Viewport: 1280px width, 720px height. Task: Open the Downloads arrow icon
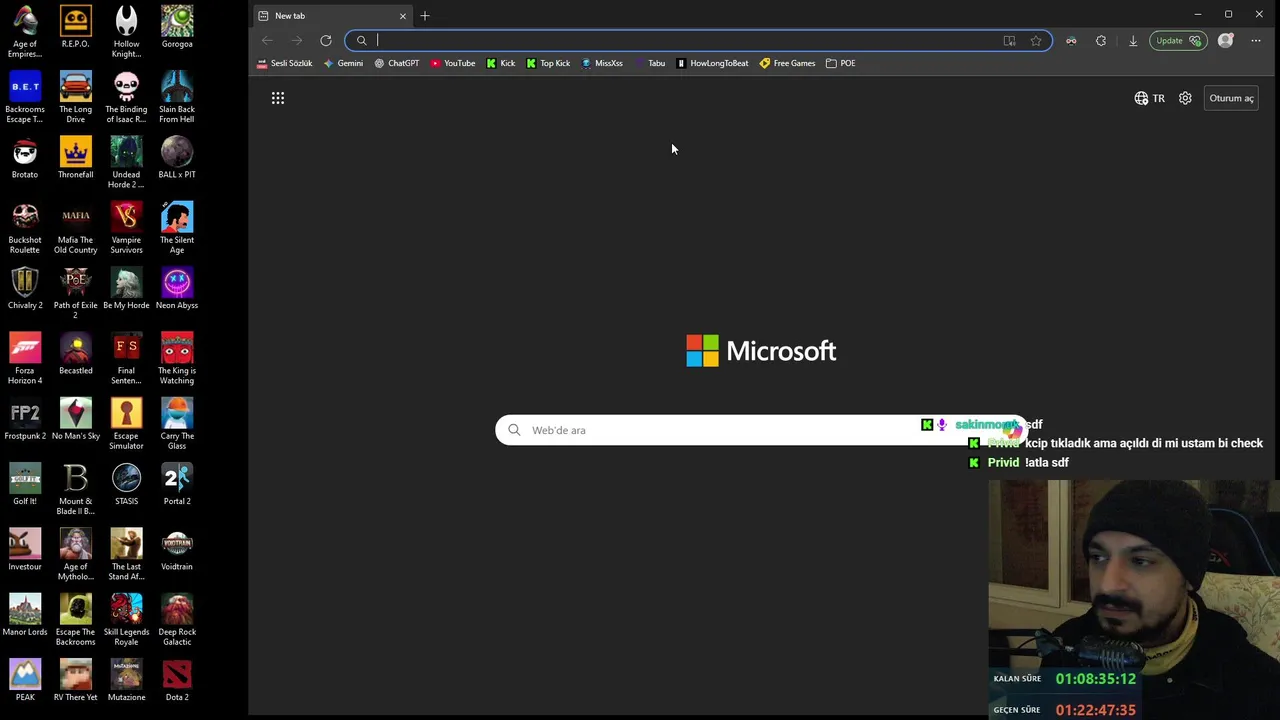1133,41
